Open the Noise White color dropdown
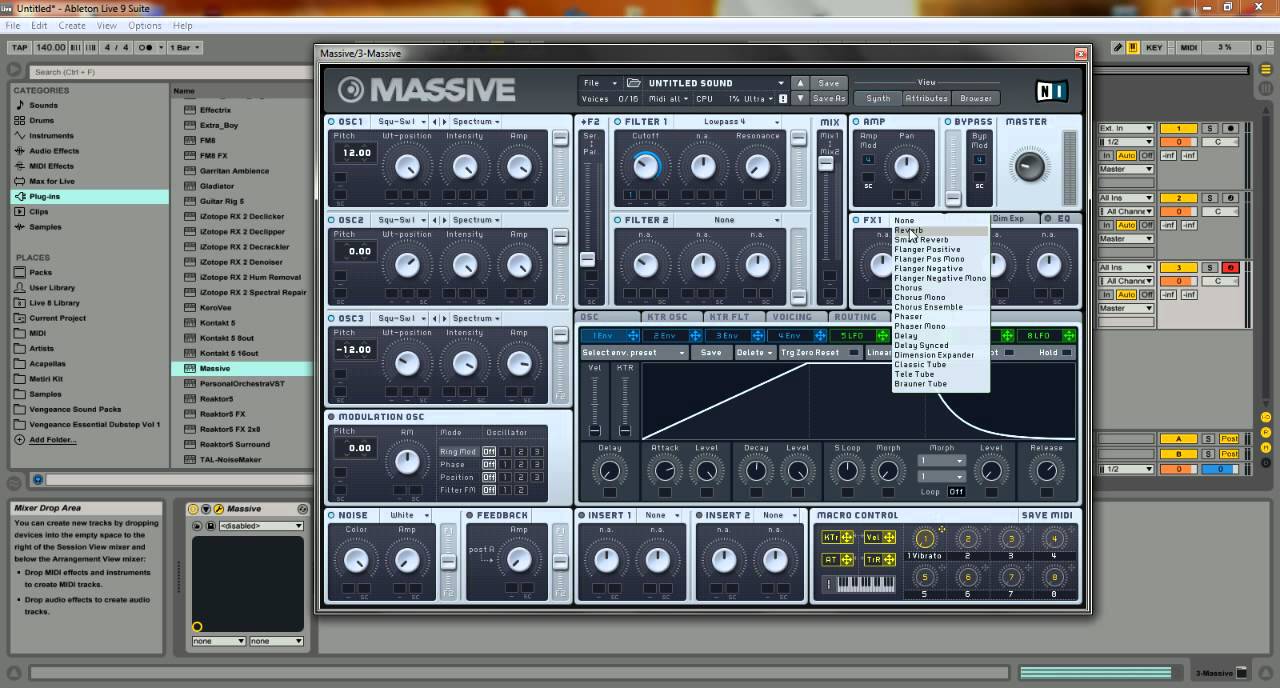The width and height of the screenshot is (1280, 688). (409, 516)
